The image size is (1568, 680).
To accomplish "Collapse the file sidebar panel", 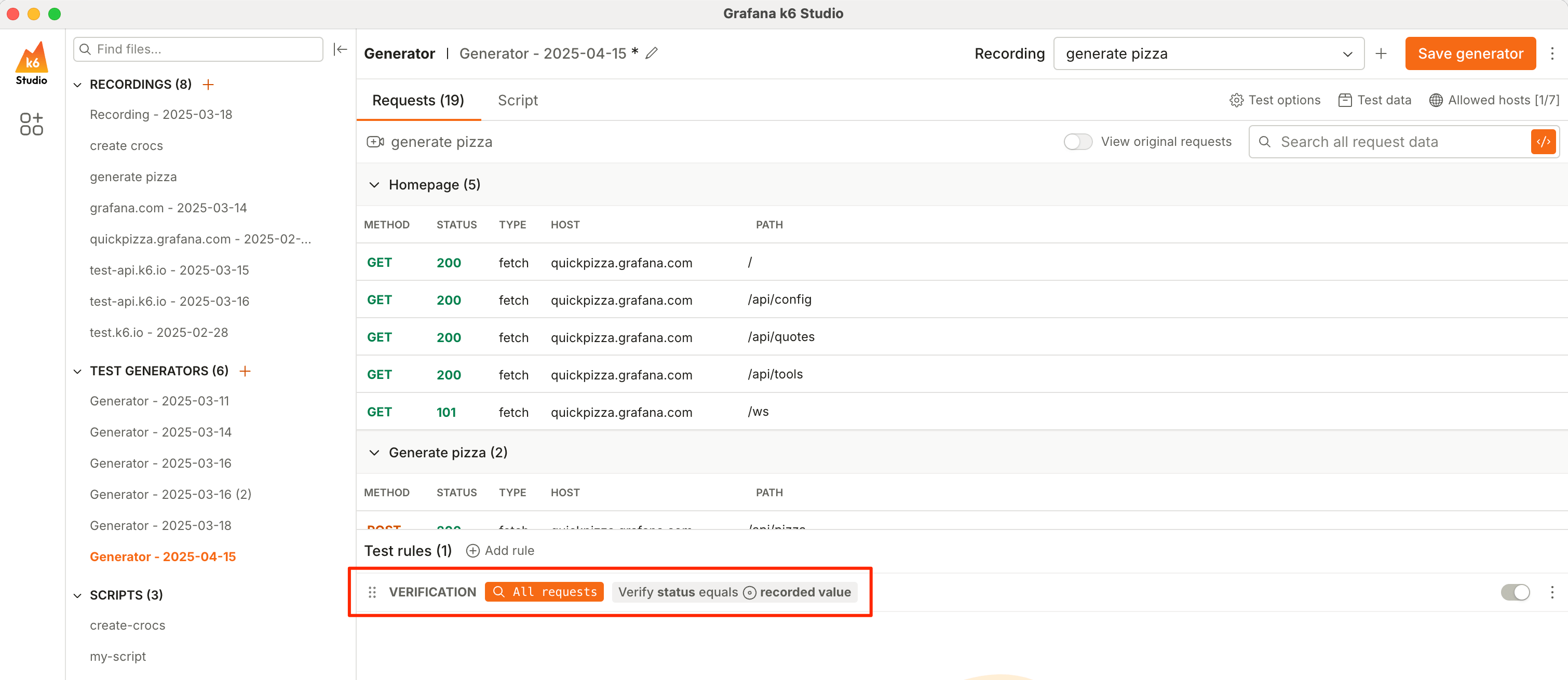I will (x=340, y=49).
